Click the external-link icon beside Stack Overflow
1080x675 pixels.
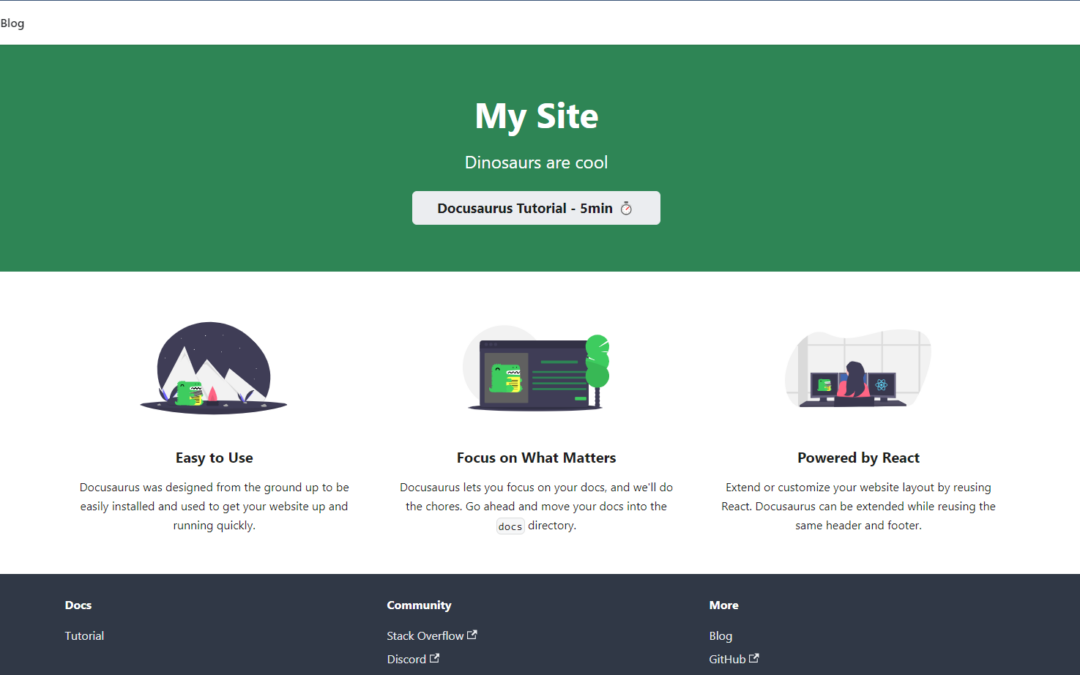coord(472,635)
